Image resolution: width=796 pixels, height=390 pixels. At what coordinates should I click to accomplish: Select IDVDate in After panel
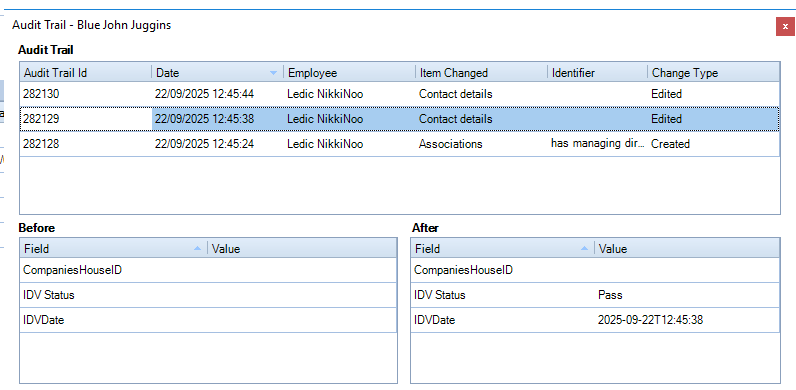coord(595,320)
